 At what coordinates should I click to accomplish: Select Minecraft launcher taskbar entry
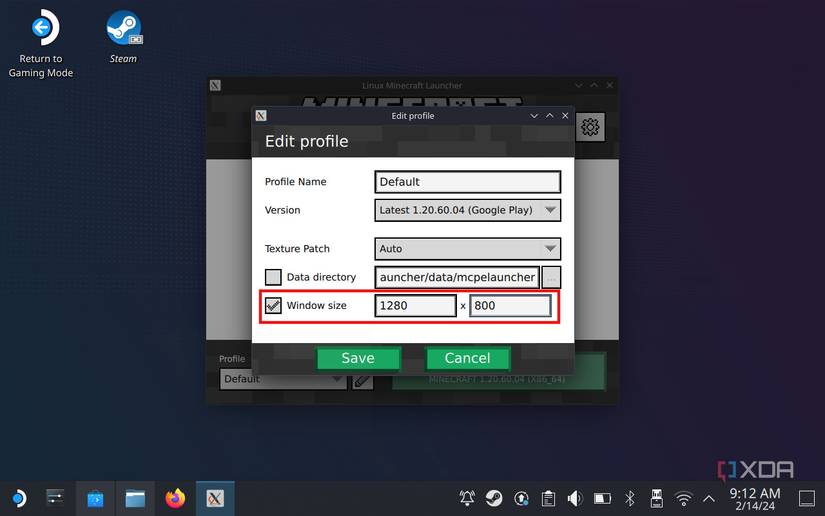215,498
